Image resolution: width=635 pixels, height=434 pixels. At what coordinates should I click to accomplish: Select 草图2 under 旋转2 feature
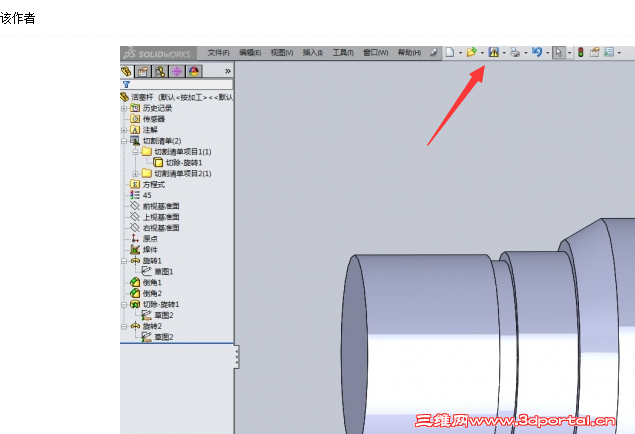coord(158,337)
